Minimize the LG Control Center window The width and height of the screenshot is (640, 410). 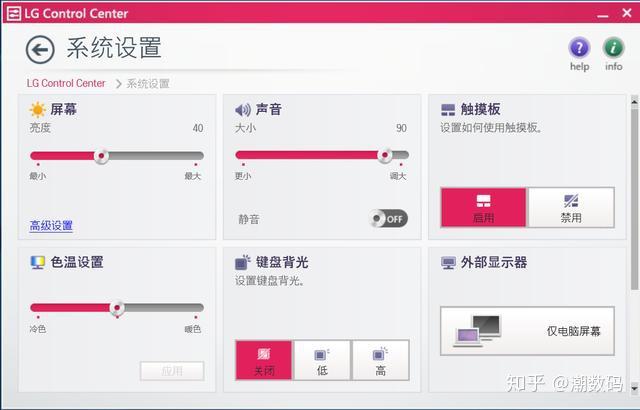click(x=602, y=15)
